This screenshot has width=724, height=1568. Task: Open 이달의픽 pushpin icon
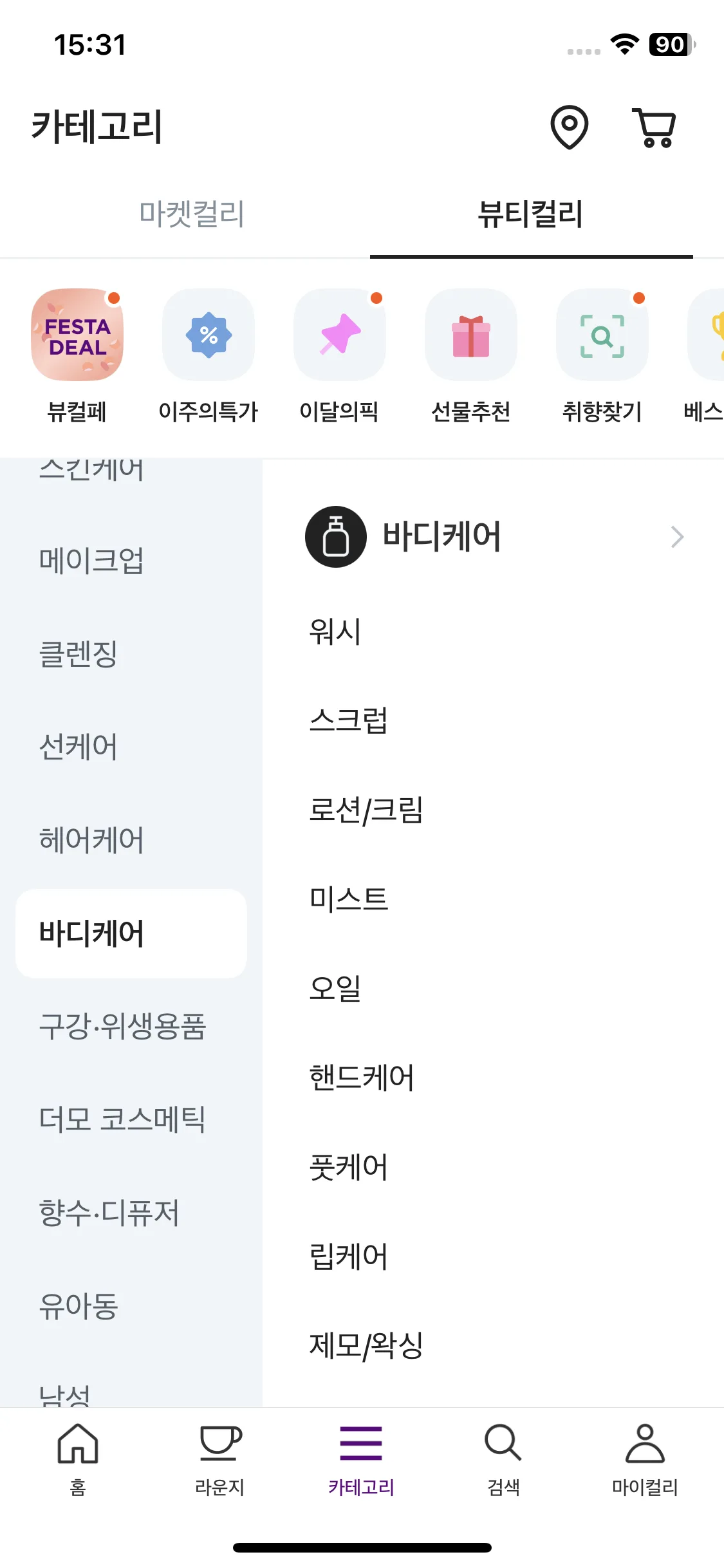tap(340, 335)
